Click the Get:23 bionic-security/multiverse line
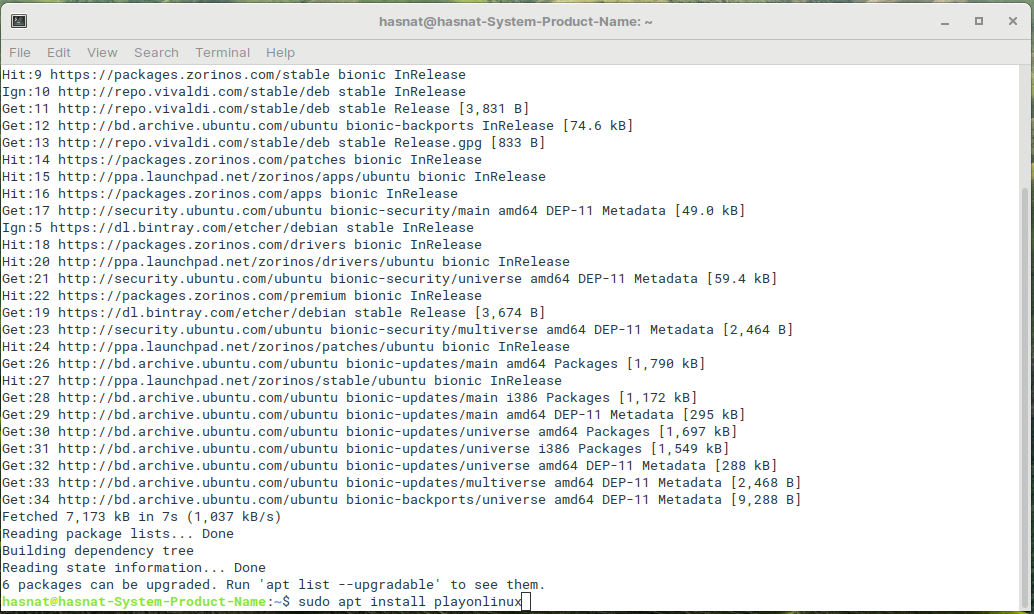The image size is (1034, 614). point(398,330)
